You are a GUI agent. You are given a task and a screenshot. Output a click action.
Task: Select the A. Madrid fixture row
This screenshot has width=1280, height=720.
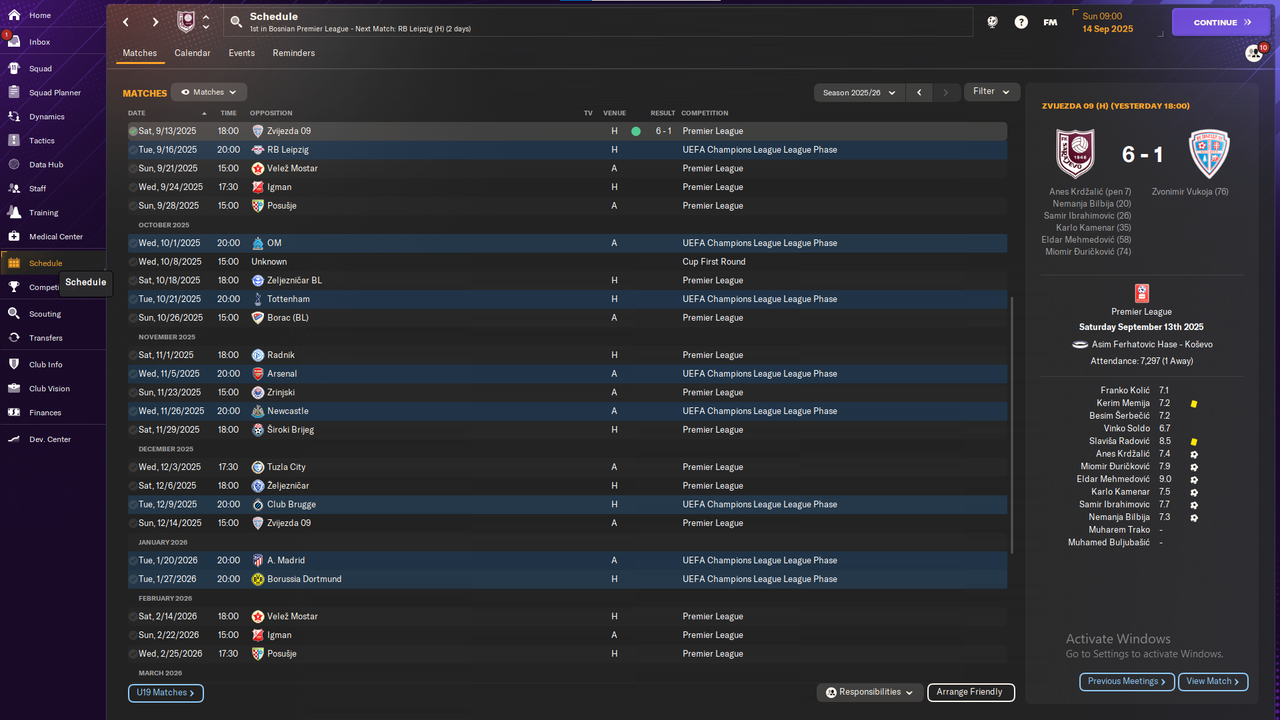coord(567,560)
